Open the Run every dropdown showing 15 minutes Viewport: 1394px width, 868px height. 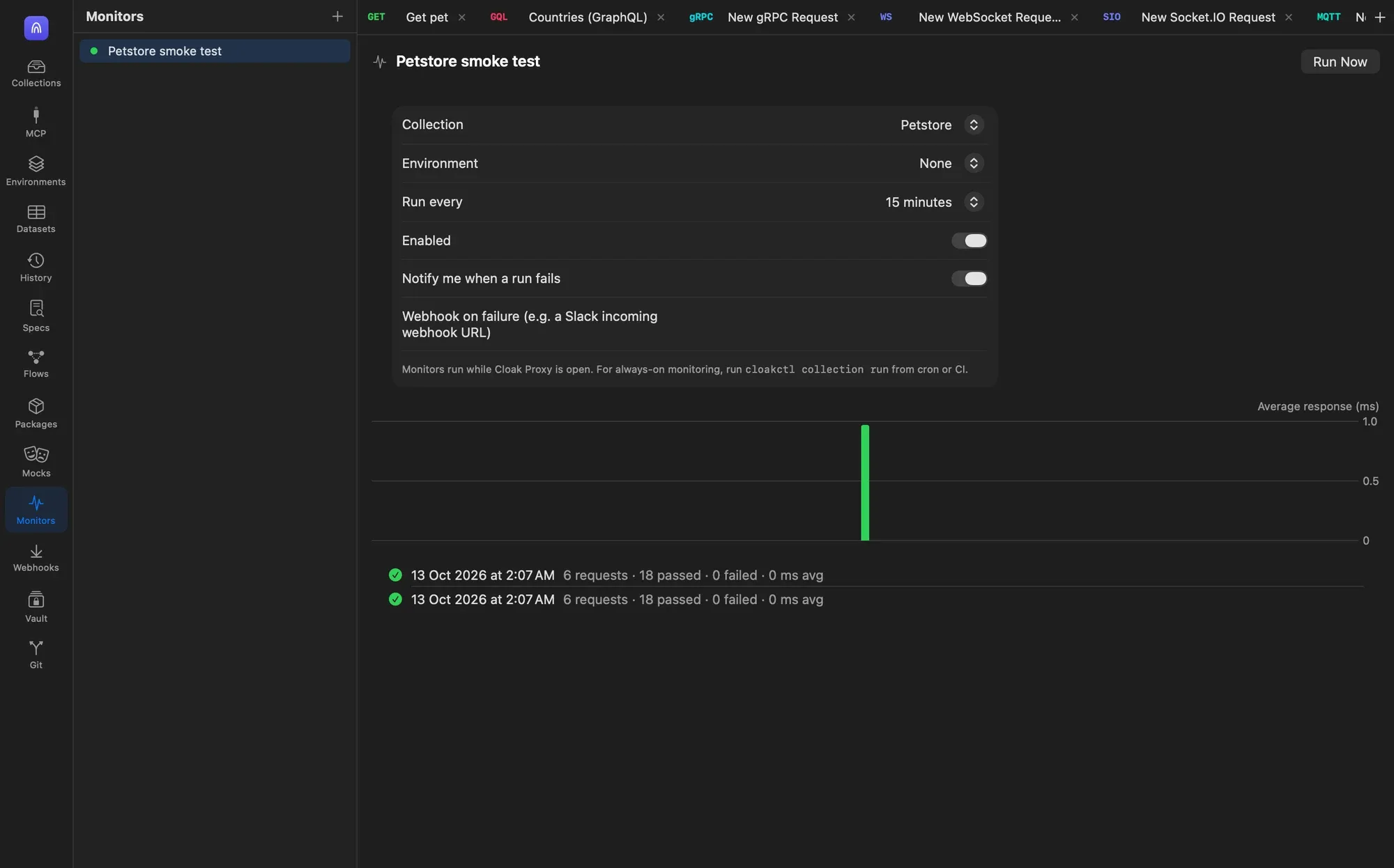934,202
